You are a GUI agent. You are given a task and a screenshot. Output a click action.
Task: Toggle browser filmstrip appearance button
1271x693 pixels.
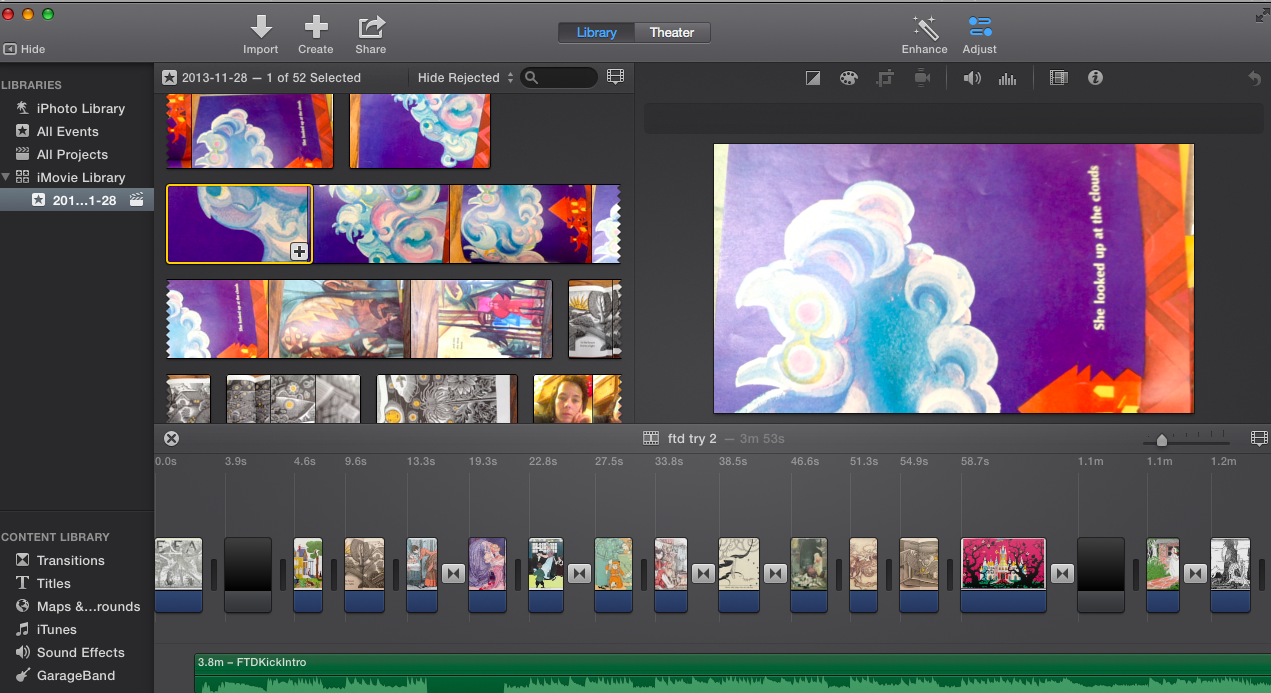pyautogui.click(x=615, y=77)
